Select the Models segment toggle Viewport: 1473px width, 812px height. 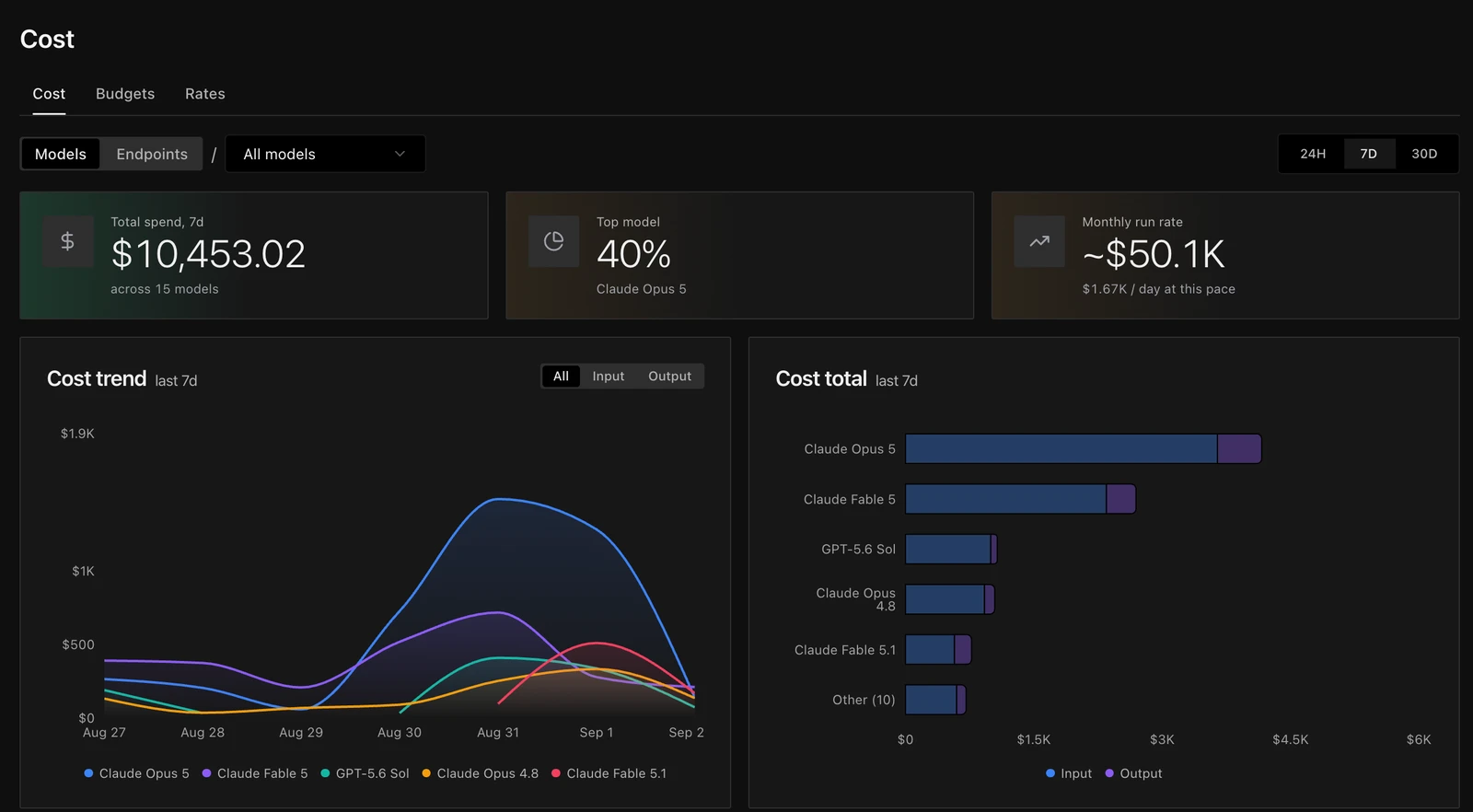pyautogui.click(x=61, y=154)
